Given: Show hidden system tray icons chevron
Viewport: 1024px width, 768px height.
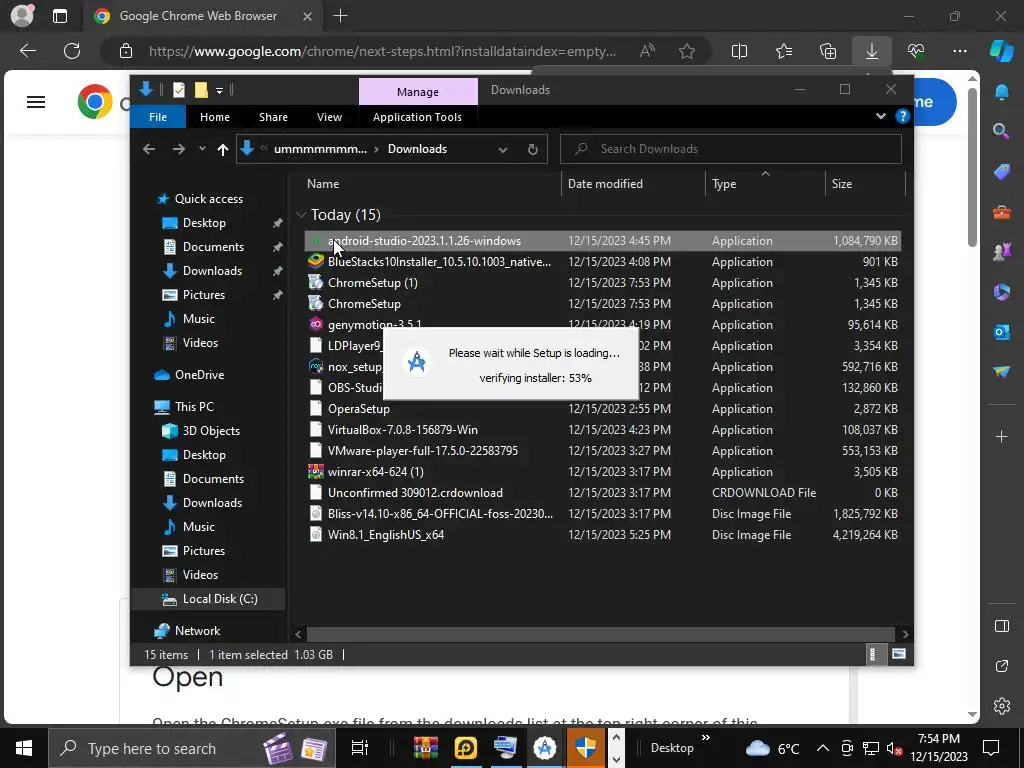Looking at the screenshot, I should [822, 748].
